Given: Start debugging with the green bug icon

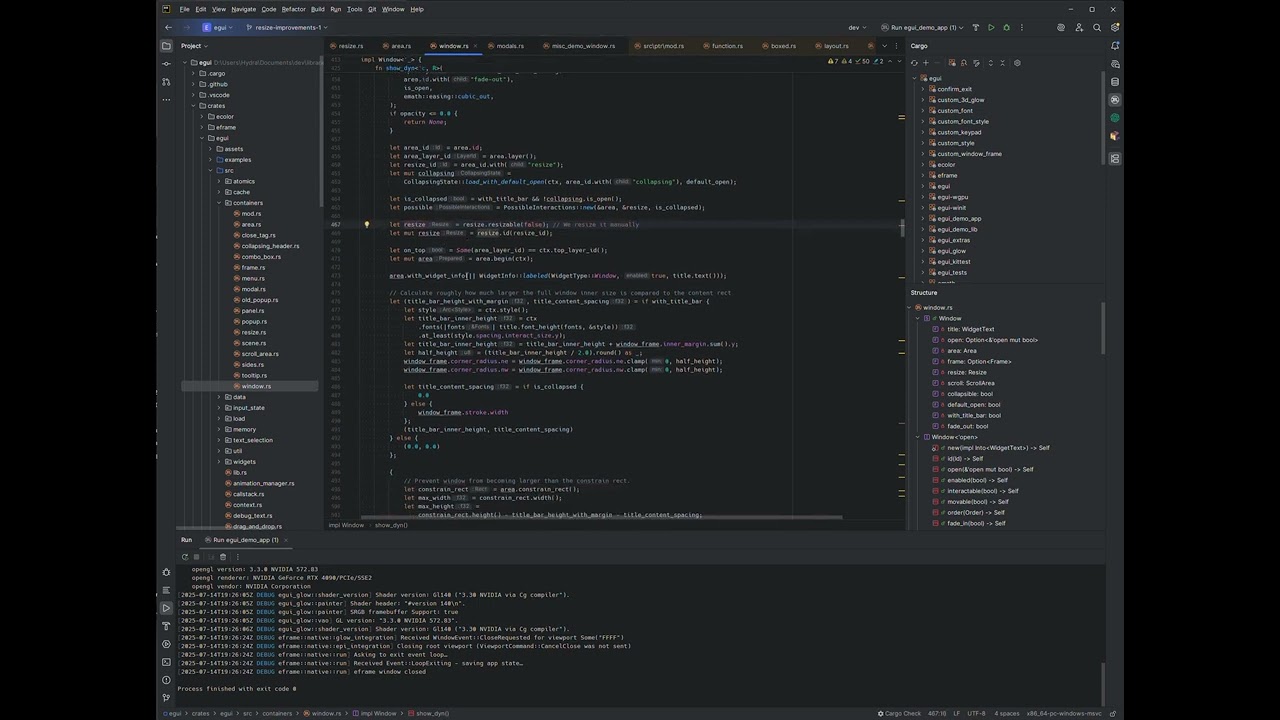Looking at the screenshot, I should pos(1008,28).
